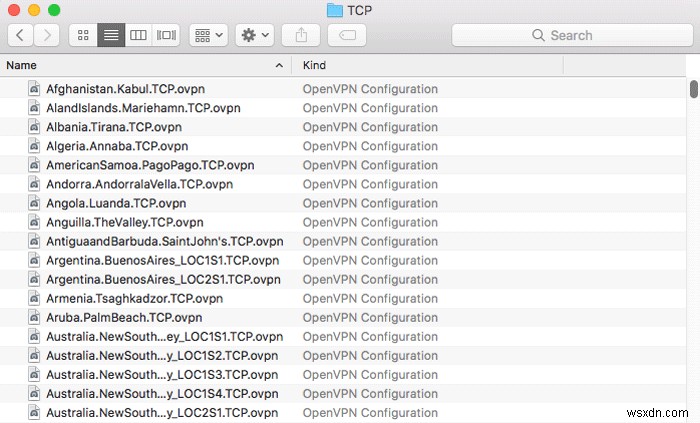
Task: Select Australia.NewSouth...y_LOC1S3.TCP.ovpn file name
Action: [x=162, y=375]
